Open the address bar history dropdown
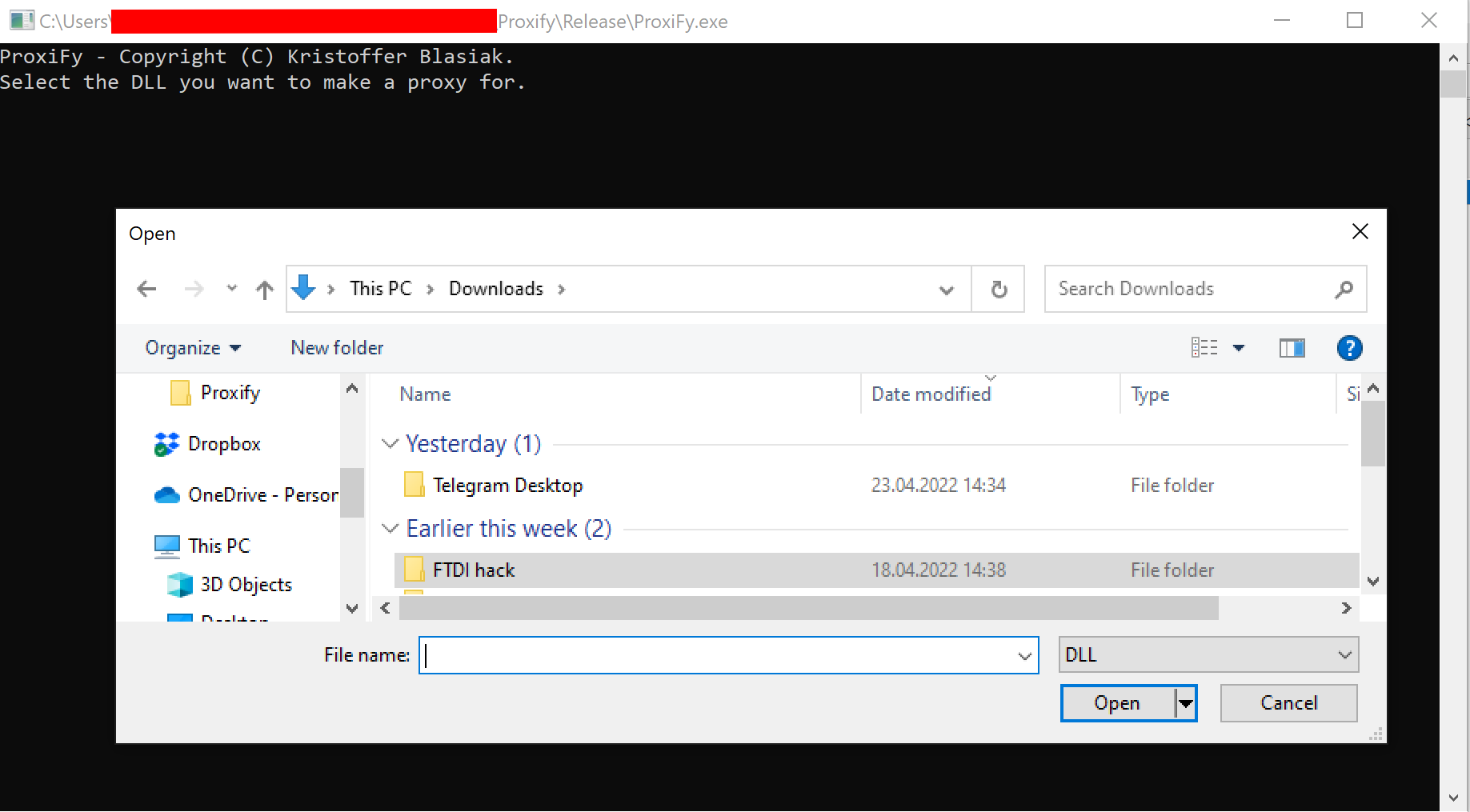Image resolution: width=1470 pixels, height=812 pixels. 947,290
